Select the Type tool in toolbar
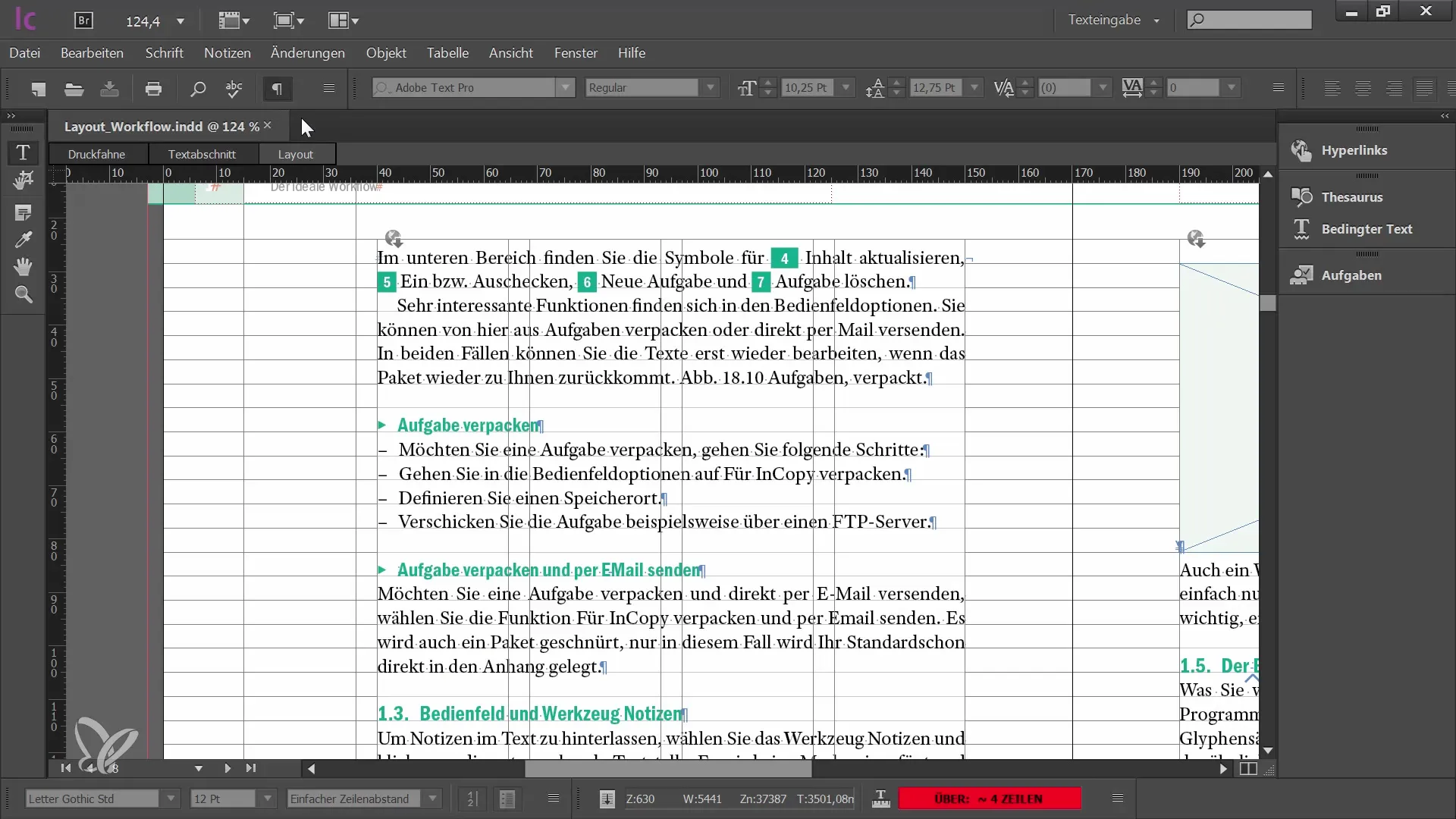Screen dimensions: 1456x819 click(x=23, y=152)
